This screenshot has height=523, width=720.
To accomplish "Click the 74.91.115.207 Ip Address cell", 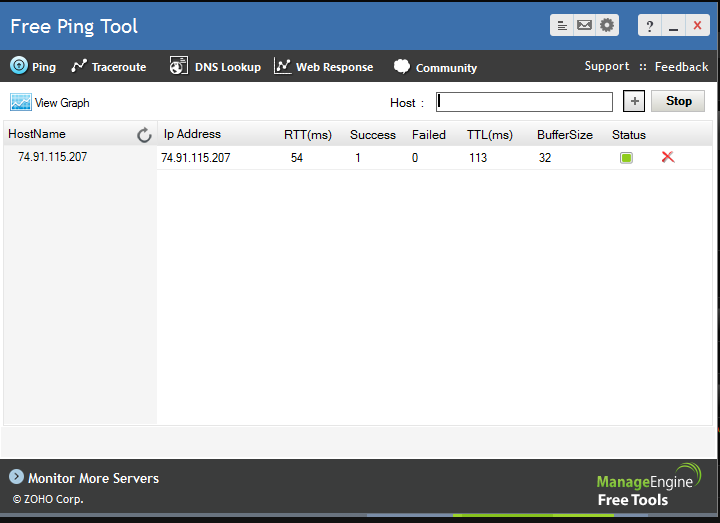I will (196, 158).
